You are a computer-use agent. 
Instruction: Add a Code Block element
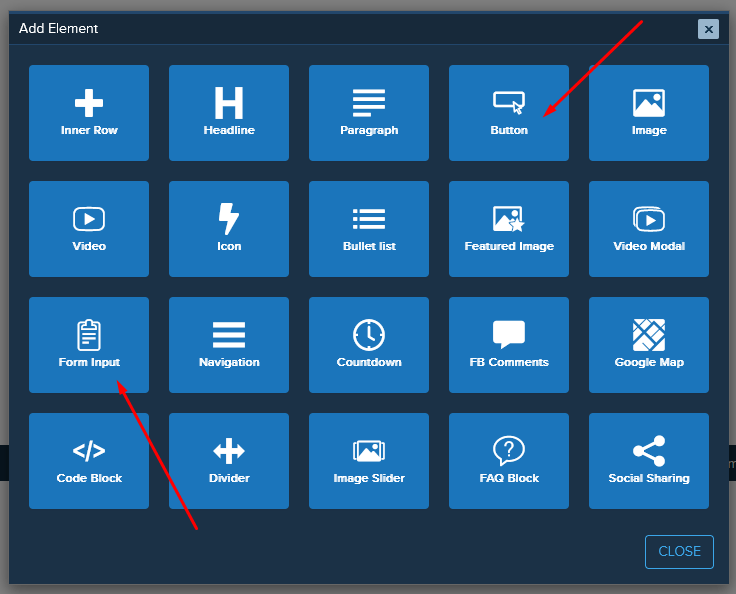point(89,461)
